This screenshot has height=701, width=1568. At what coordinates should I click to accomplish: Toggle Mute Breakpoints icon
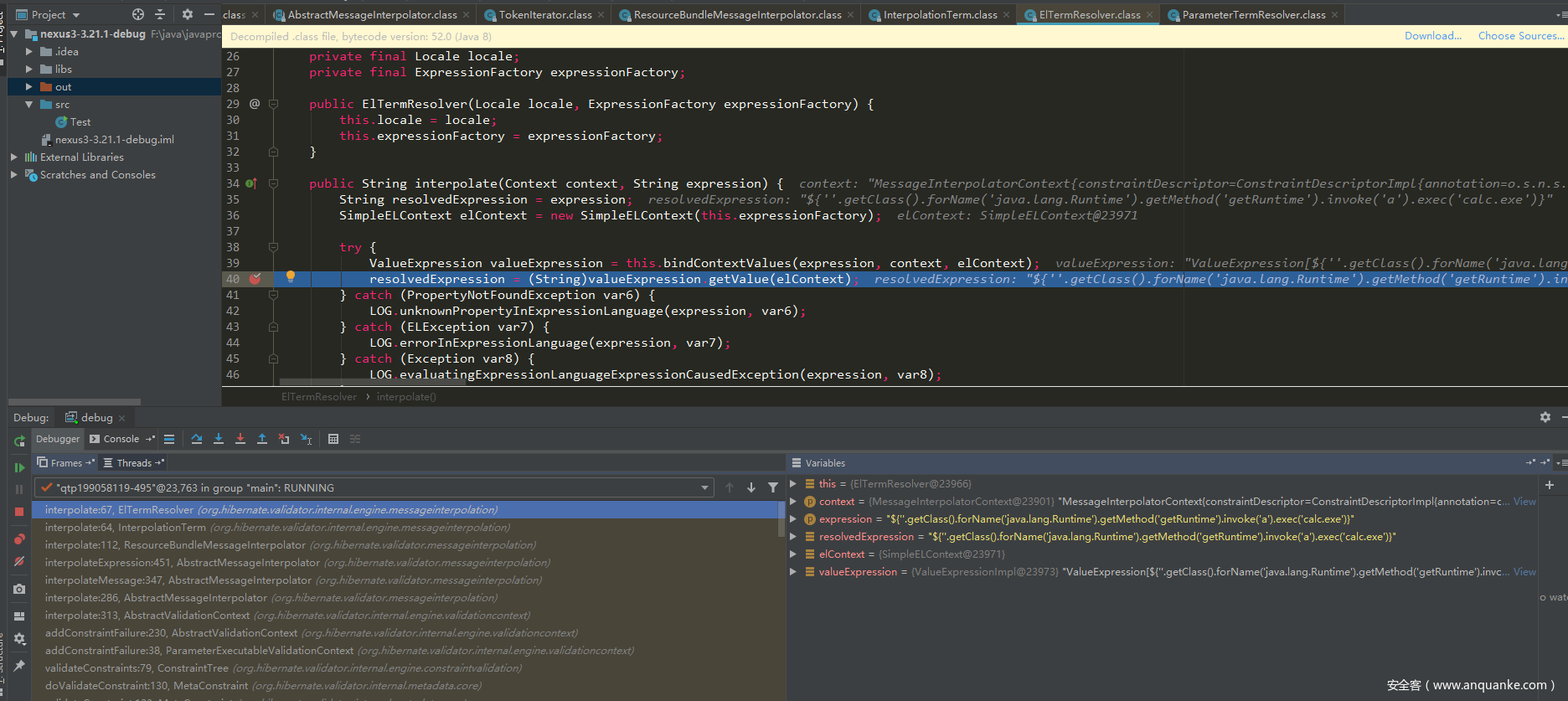coord(19,561)
